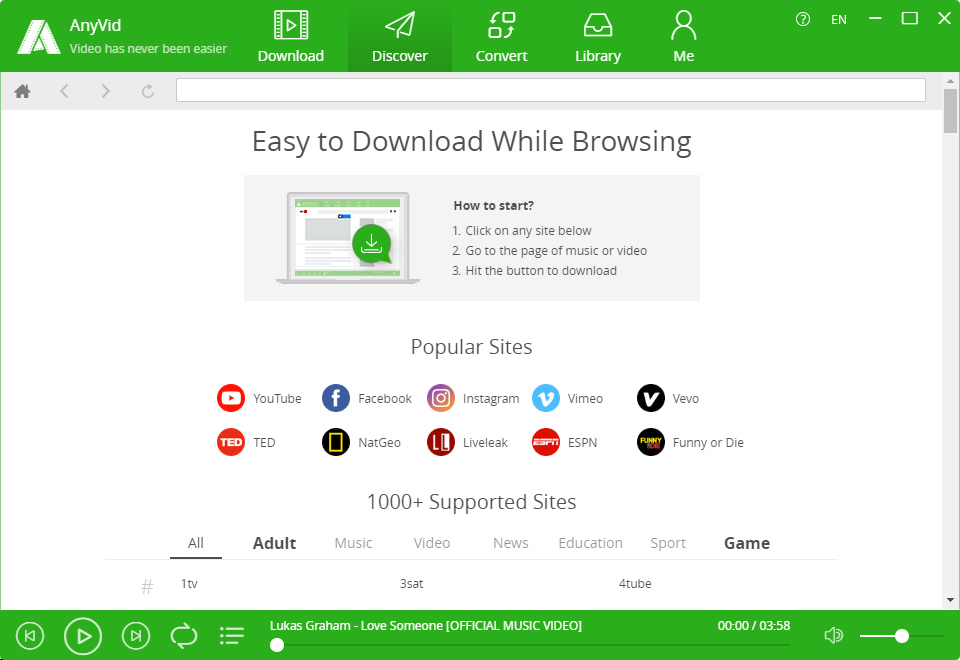
Task: Click the browser home icon
Action: click(x=23, y=91)
